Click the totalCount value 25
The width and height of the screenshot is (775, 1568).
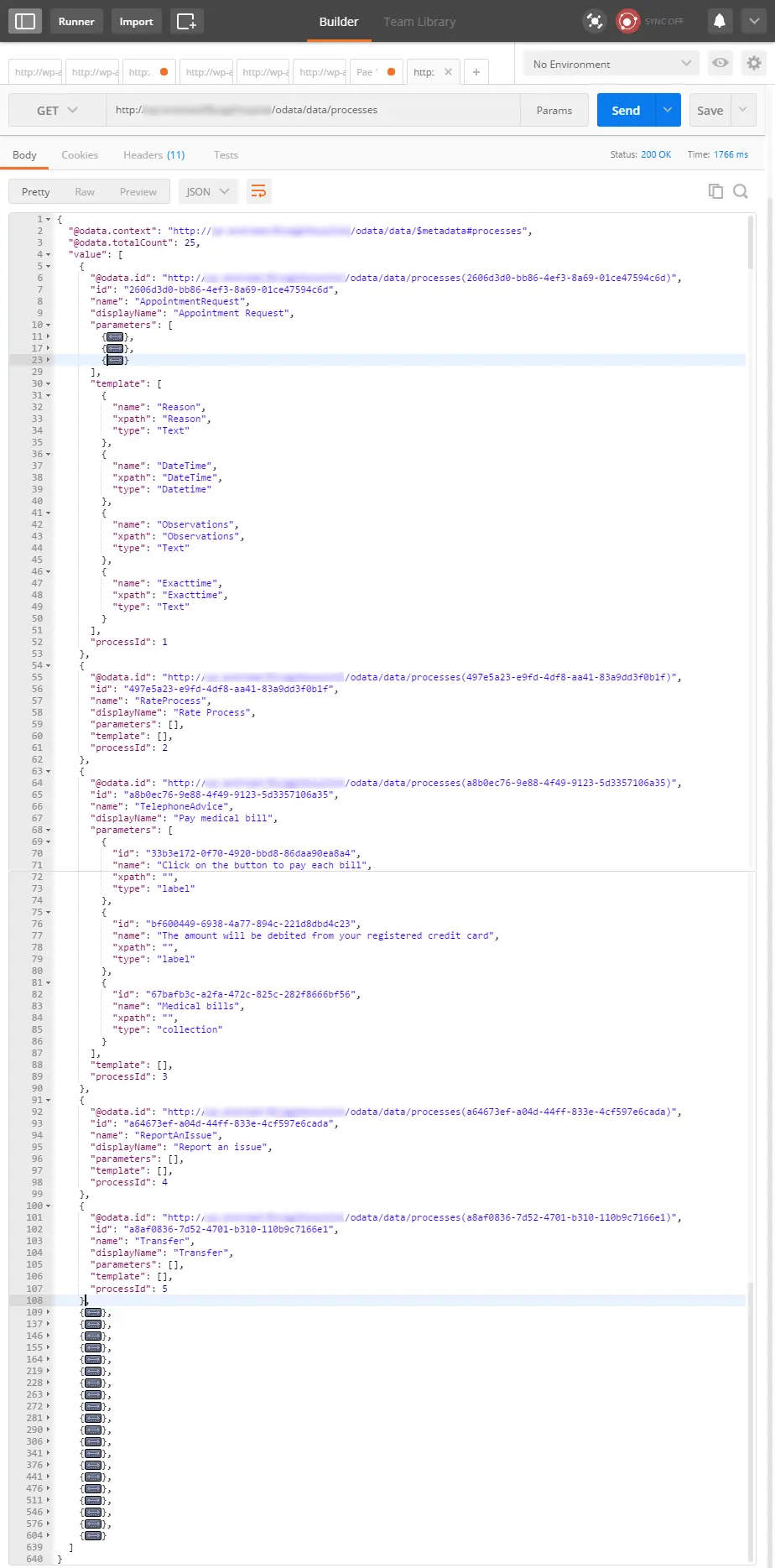[190, 242]
